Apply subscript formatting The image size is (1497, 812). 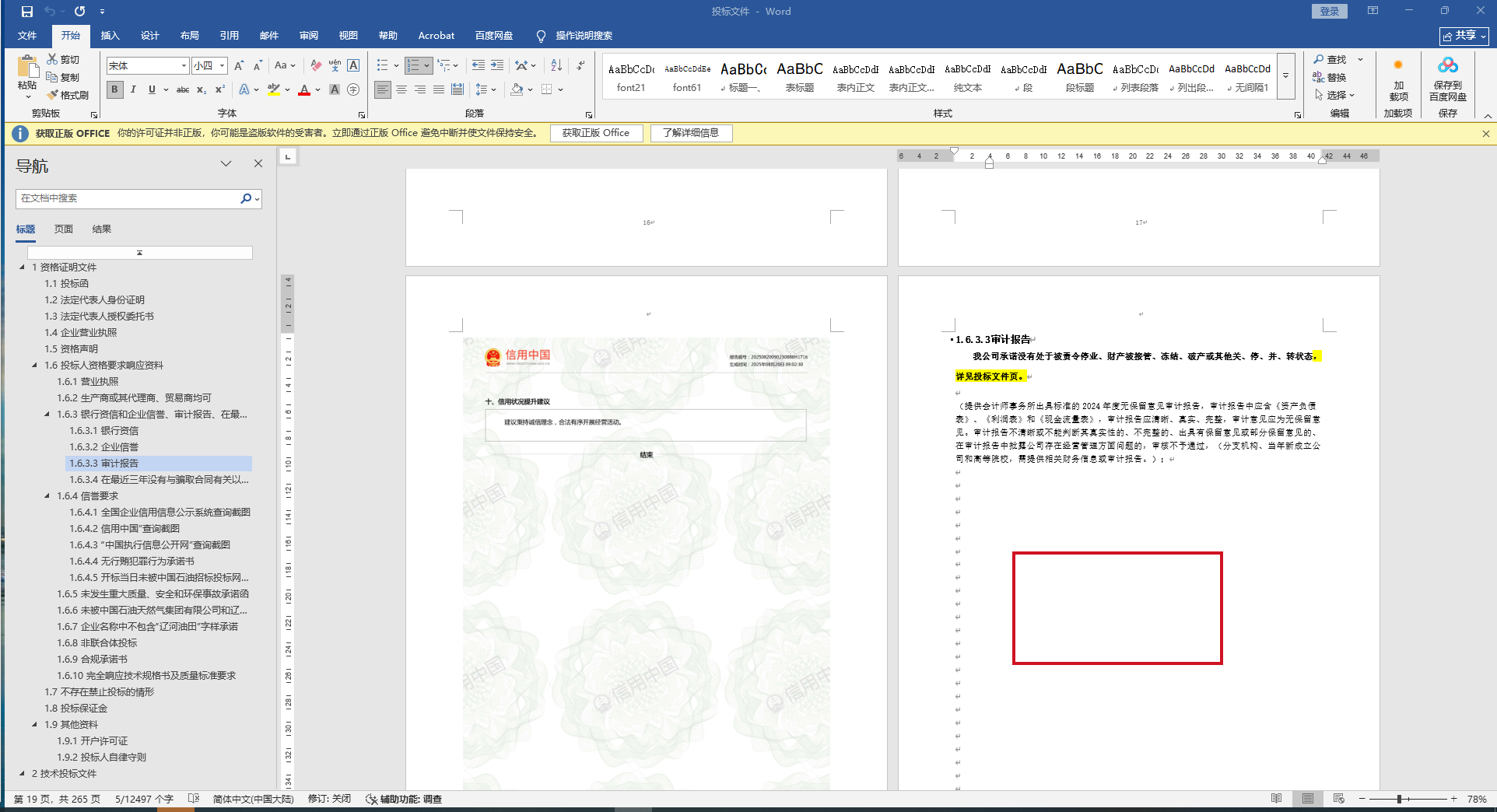tap(202, 90)
